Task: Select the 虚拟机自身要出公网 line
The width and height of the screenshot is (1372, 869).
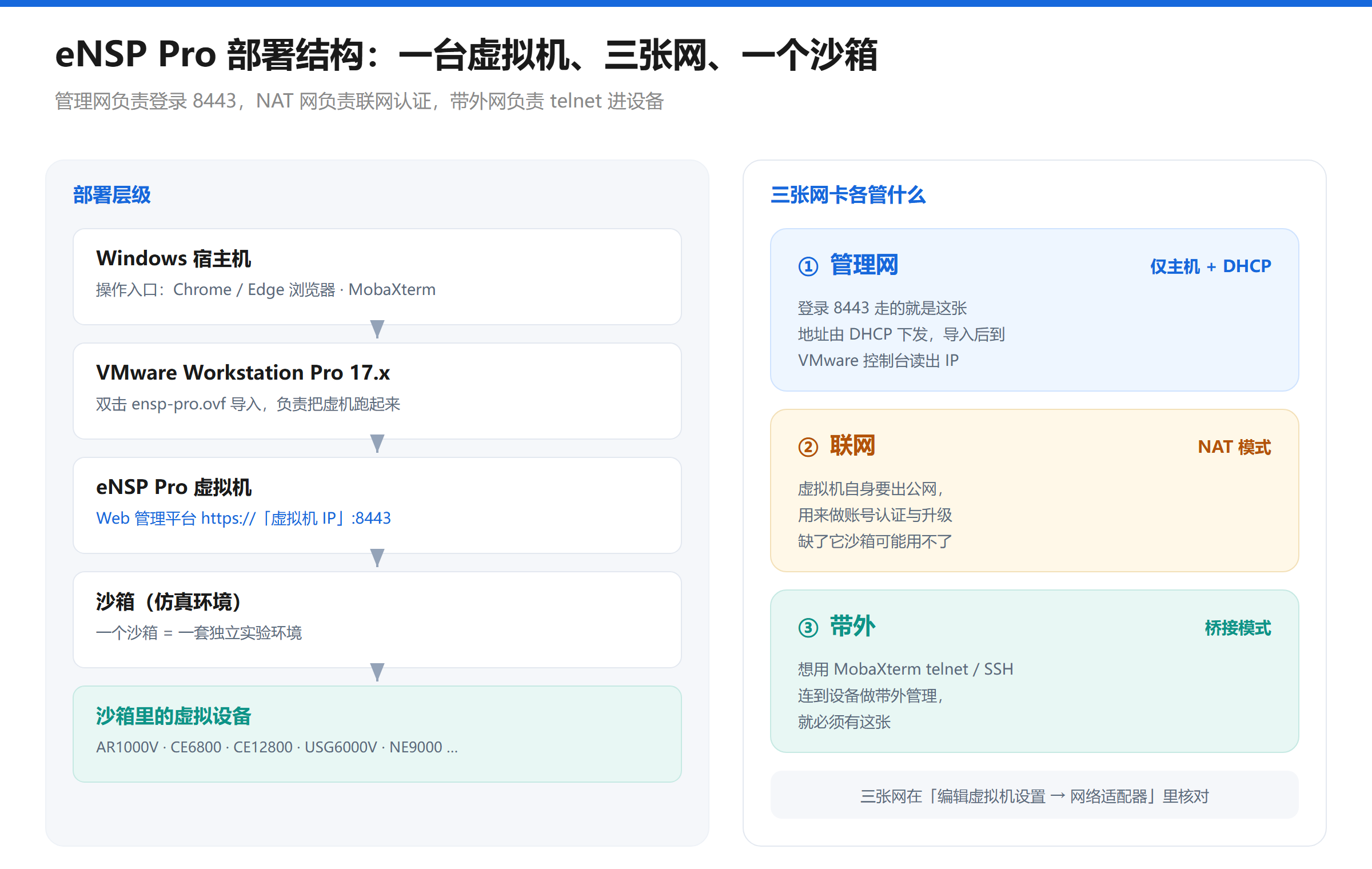Action: (871, 489)
